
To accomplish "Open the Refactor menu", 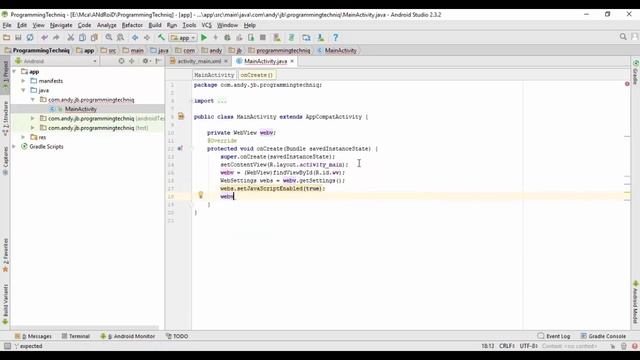I will tap(132, 25).
